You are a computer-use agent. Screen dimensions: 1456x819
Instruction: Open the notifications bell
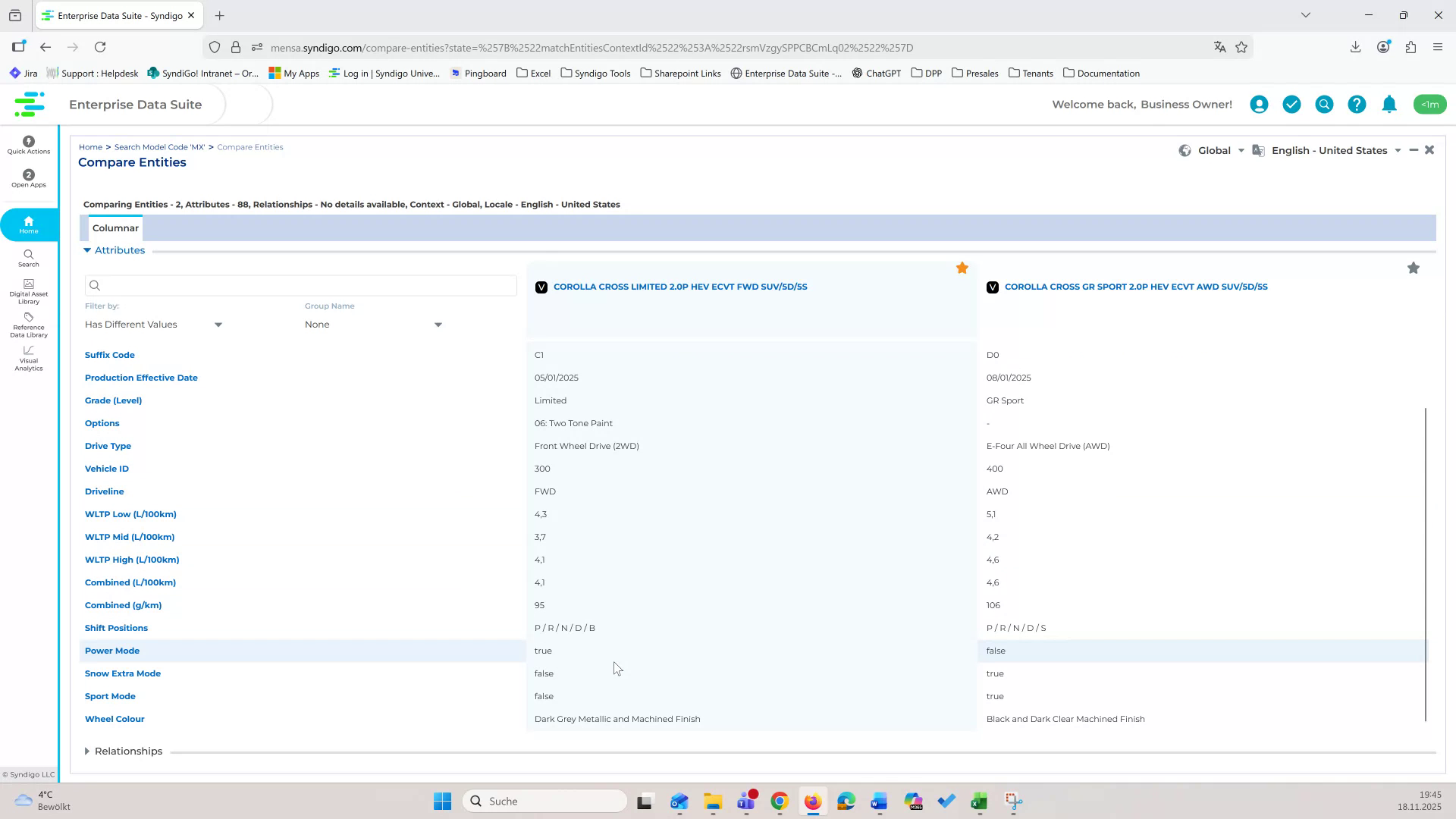[1389, 104]
